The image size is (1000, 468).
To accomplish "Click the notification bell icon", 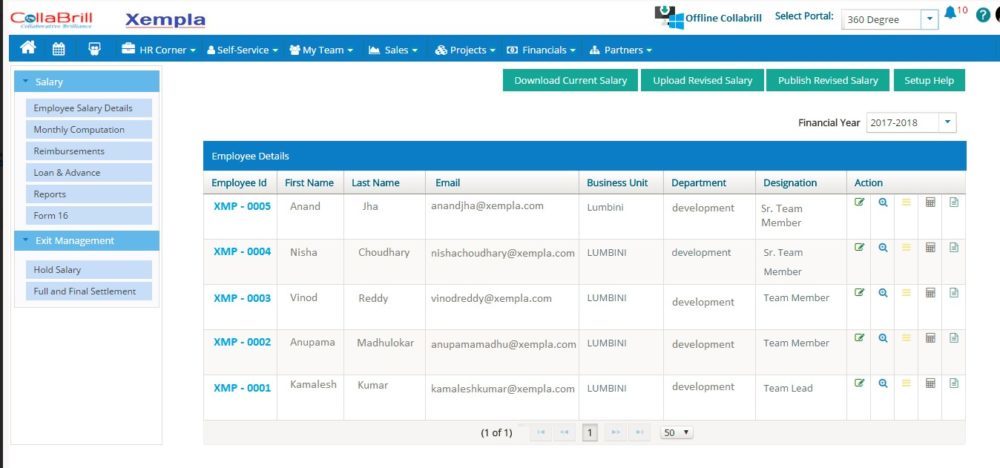I will pos(950,15).
